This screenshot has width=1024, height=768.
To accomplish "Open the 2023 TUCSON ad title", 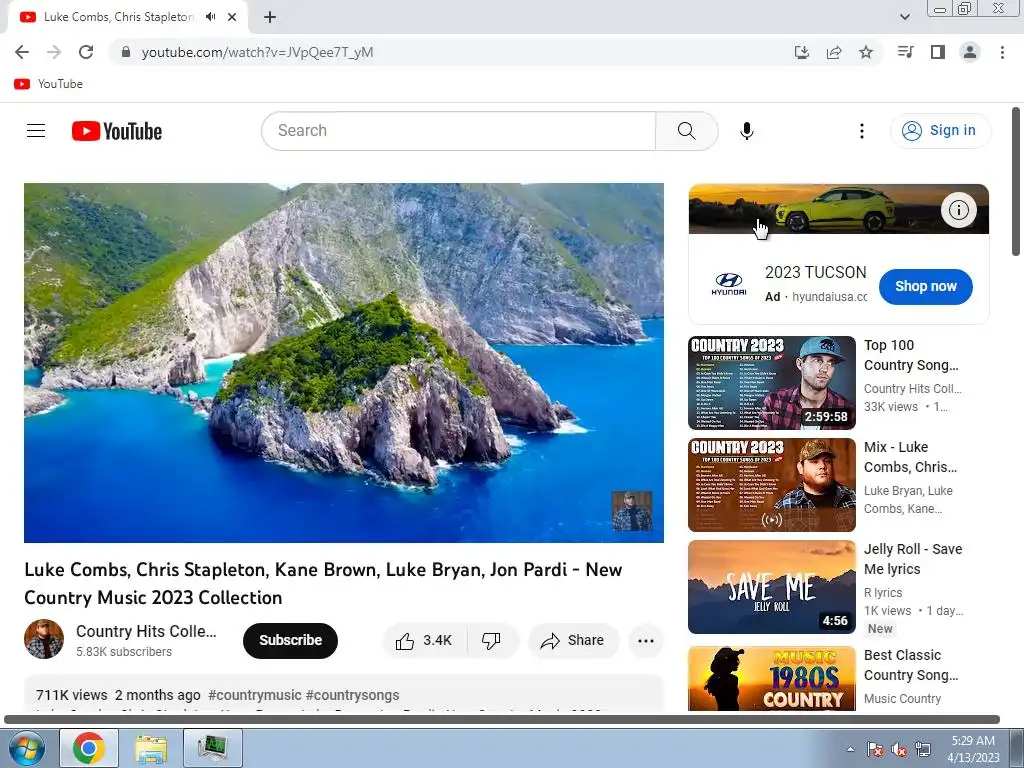I will tap(815, 272).
